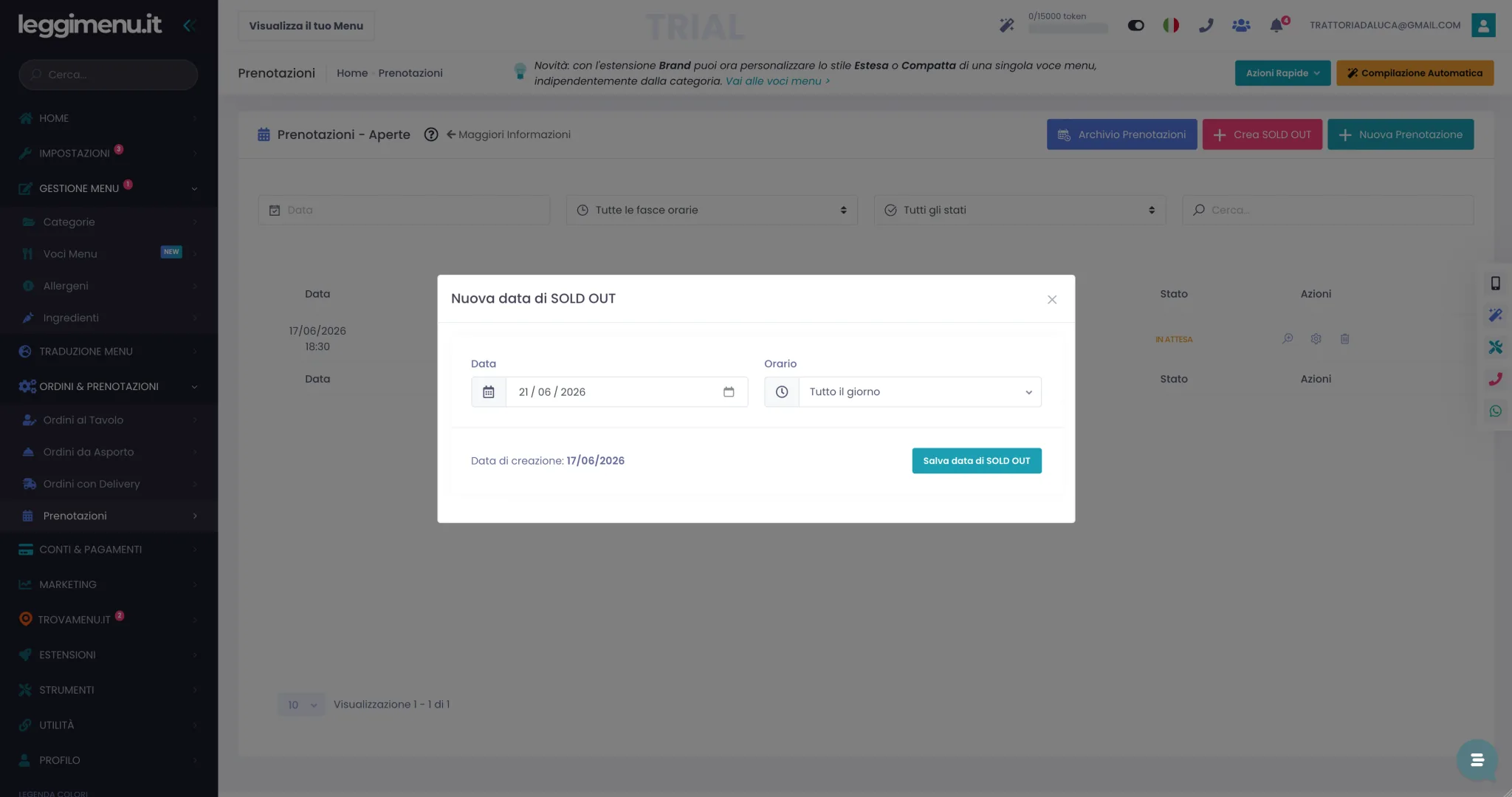The height and width of the screenshot is (797, 1512).
Task: Open TRADUZIONE MENU in sidebar
Action: click(x=109, y=352)
